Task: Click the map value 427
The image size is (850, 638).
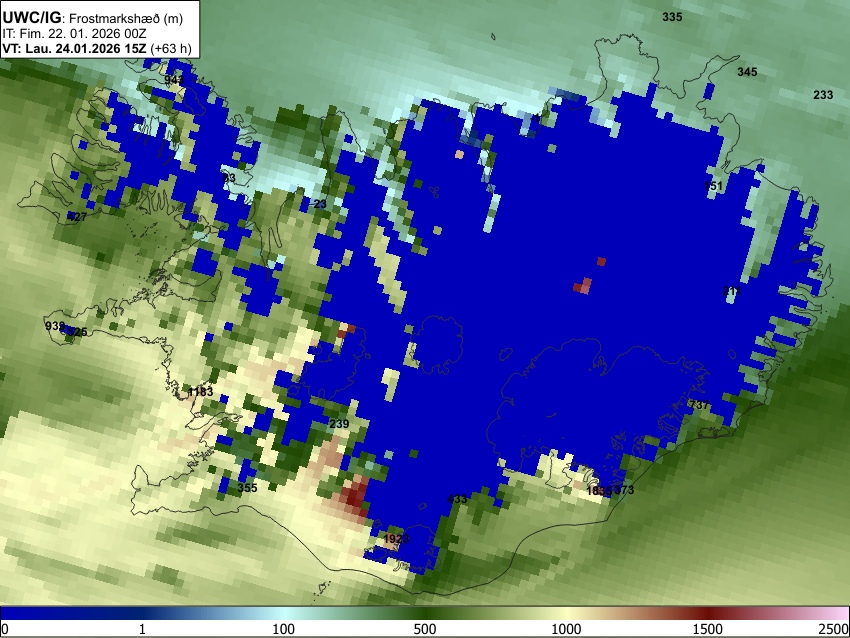Action: point(77,217)
